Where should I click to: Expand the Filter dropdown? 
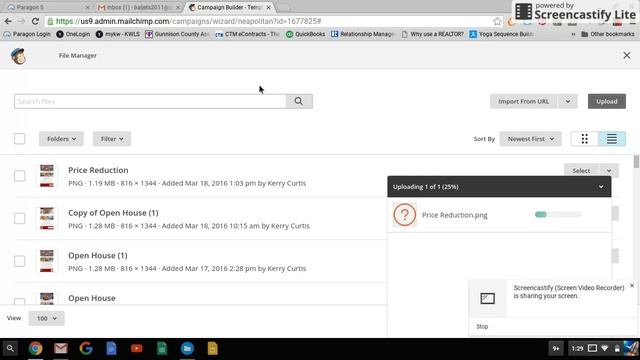click(x=112, y=139)
